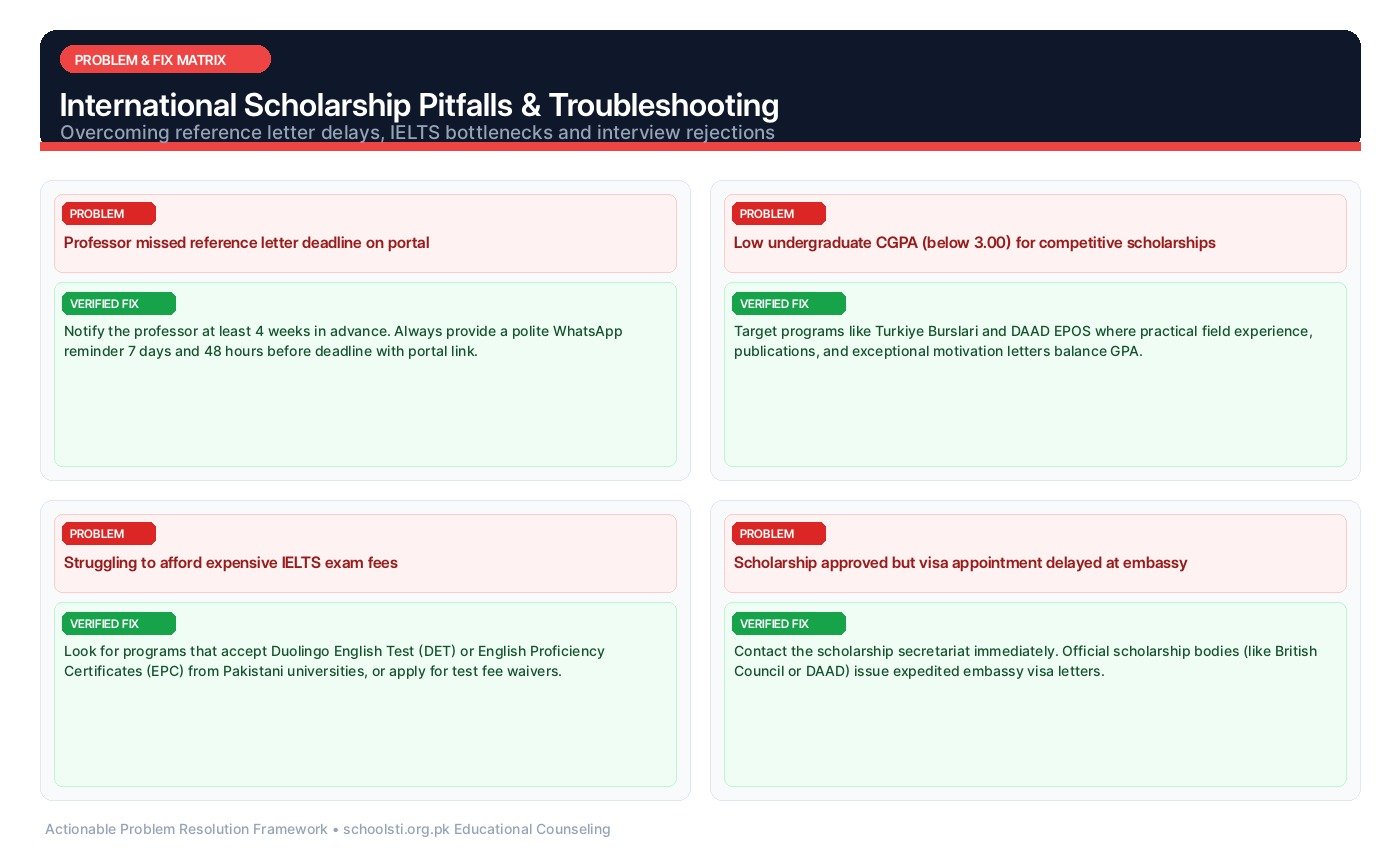Viewport: 1400px width, 850px height.
Task: Click the fix text 'Notify the professor at least 4 weeks'
Action: tap(344, 341)
